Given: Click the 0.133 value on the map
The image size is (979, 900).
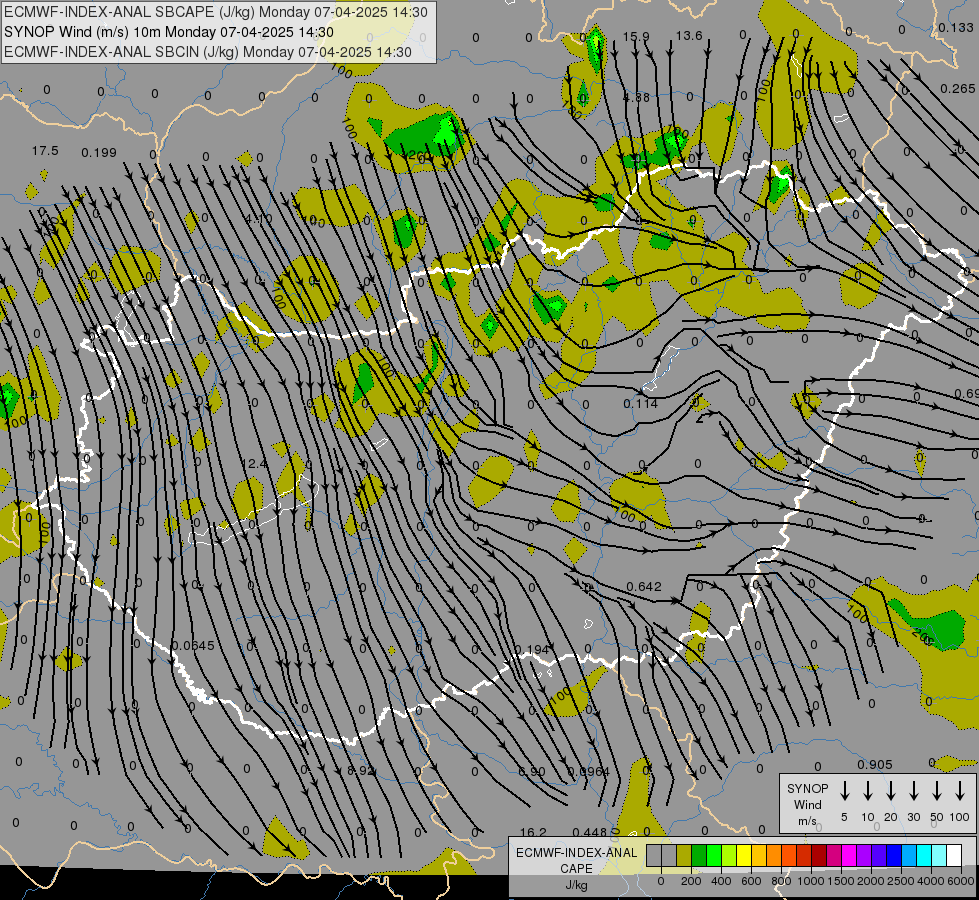Looking at the screenshot, I should [x=956, y=27].
